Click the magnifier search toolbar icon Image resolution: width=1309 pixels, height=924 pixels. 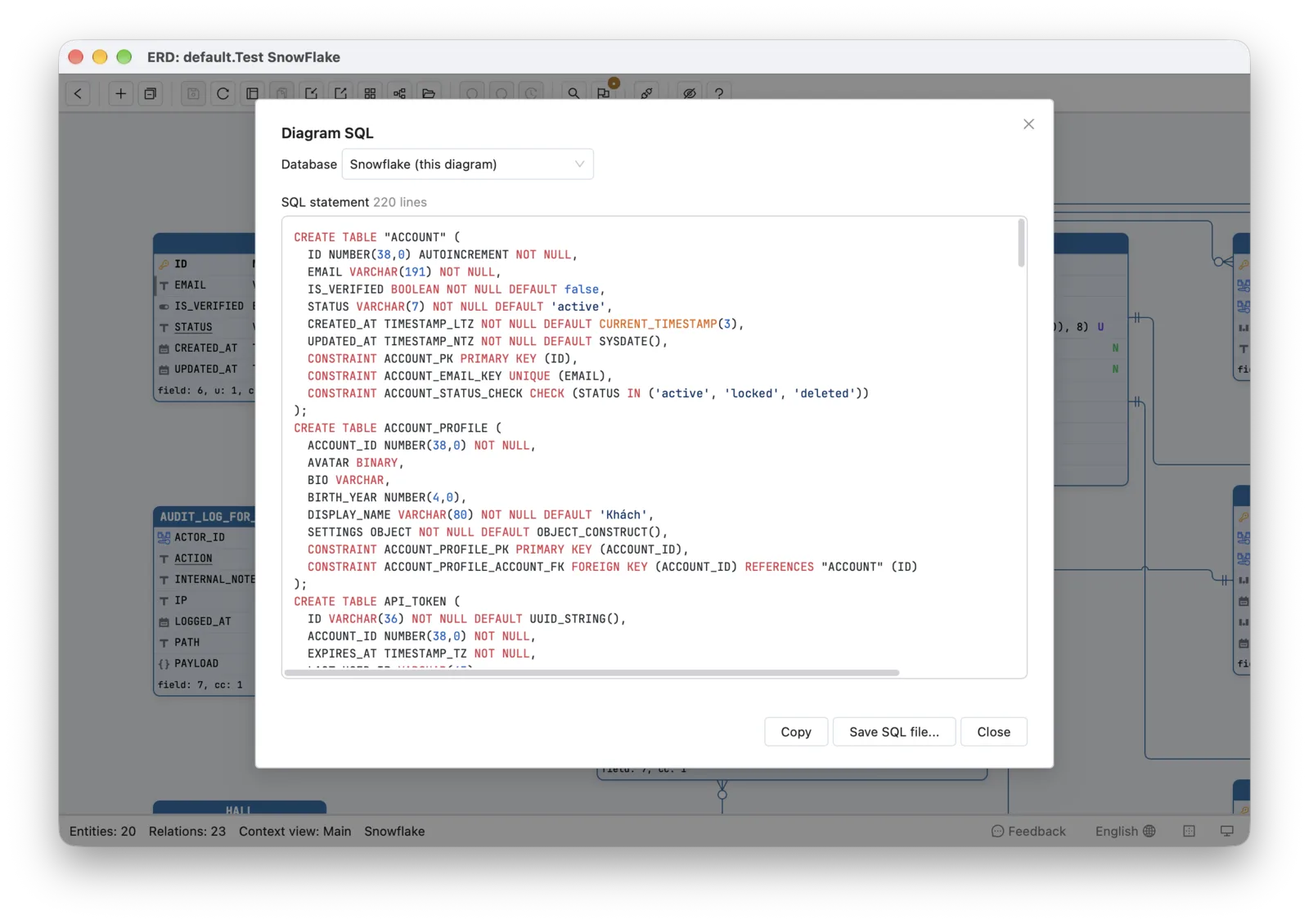(574, 93)
